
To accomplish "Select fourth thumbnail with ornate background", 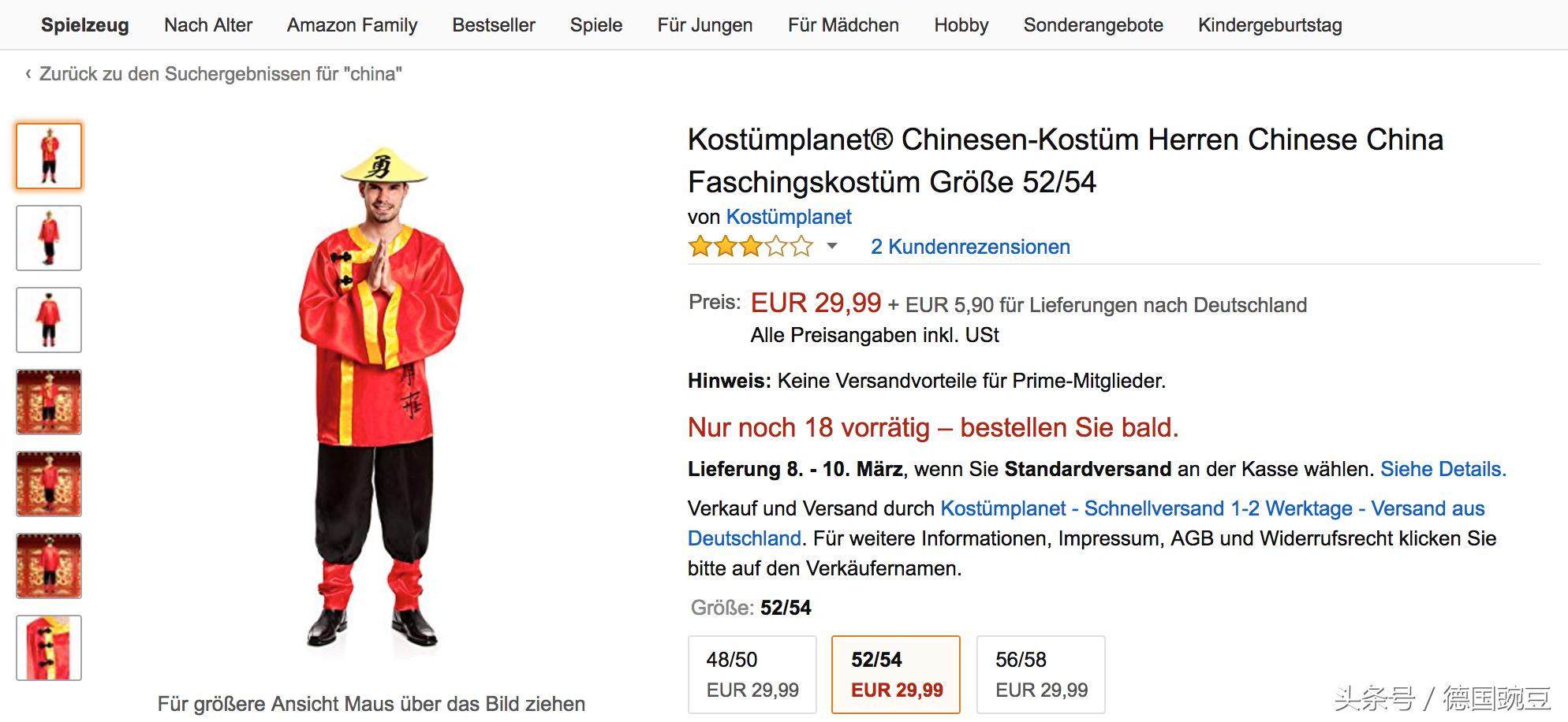I will (x=49, y=402).
